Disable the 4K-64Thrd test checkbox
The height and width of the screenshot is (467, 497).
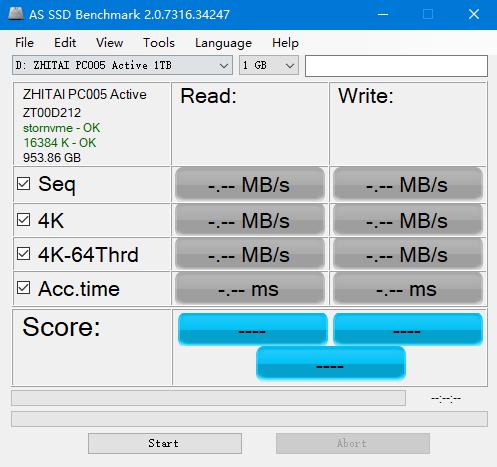(24, 254)
